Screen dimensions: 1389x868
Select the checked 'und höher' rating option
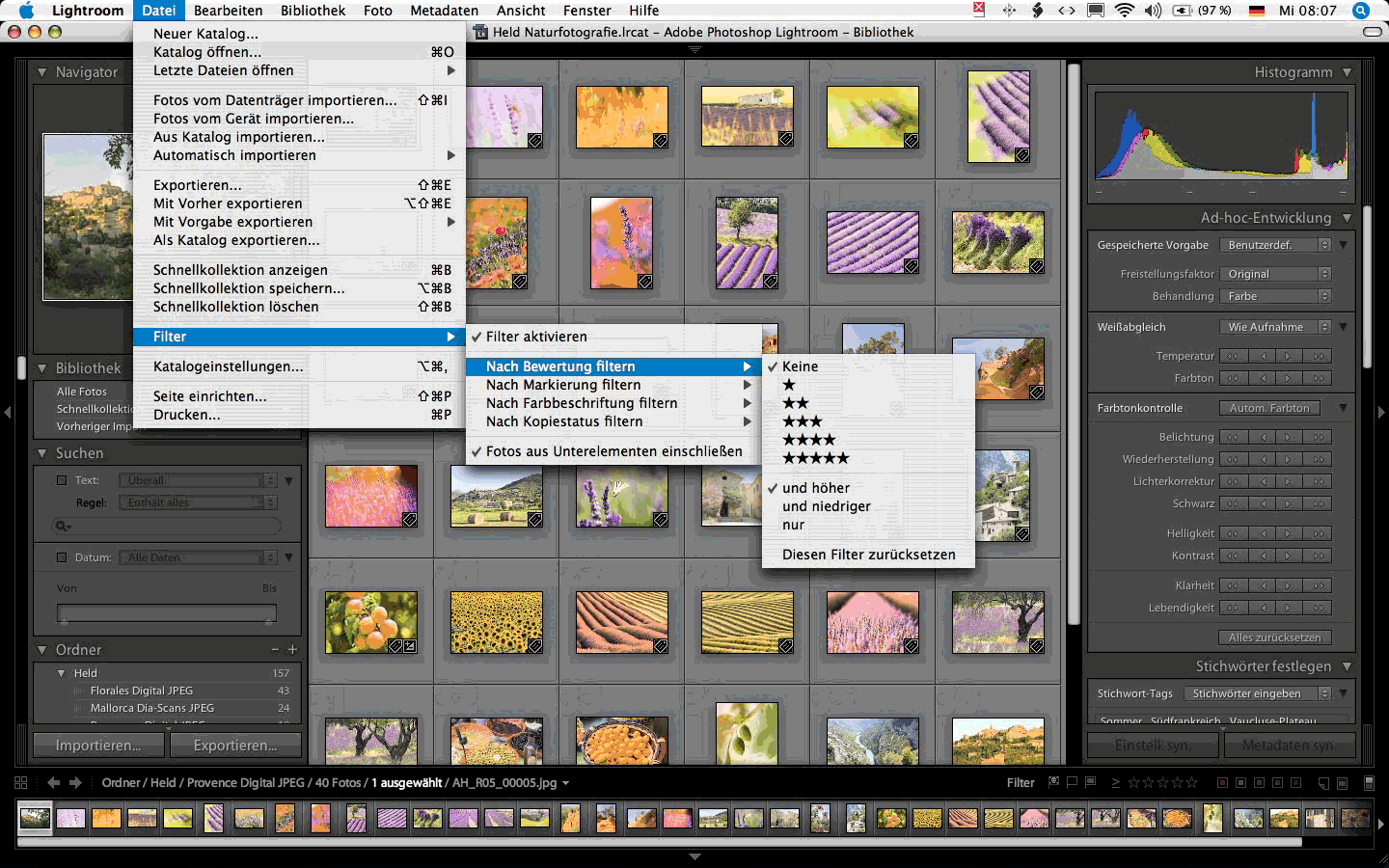tap(868, 488)
